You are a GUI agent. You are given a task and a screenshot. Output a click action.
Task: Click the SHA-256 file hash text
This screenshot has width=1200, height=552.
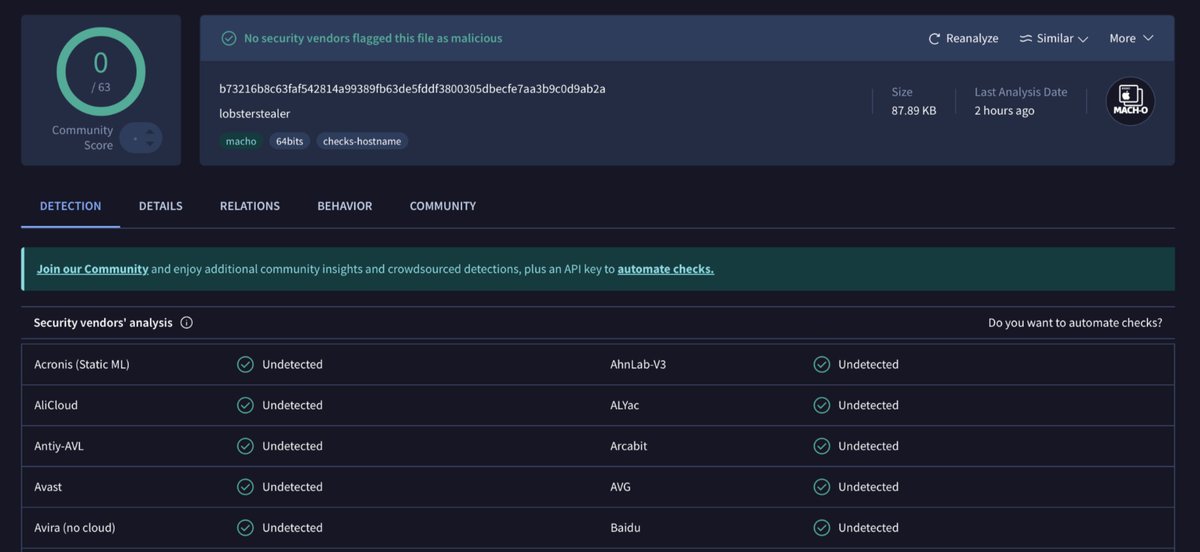[x=412, y=88]
